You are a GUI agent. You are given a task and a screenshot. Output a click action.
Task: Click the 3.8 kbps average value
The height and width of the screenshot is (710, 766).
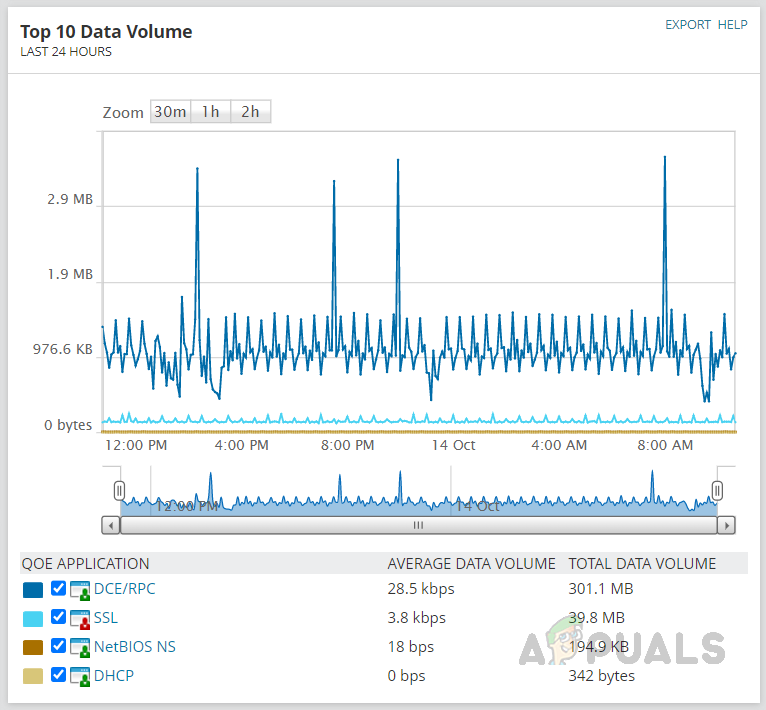coord(417,618)
